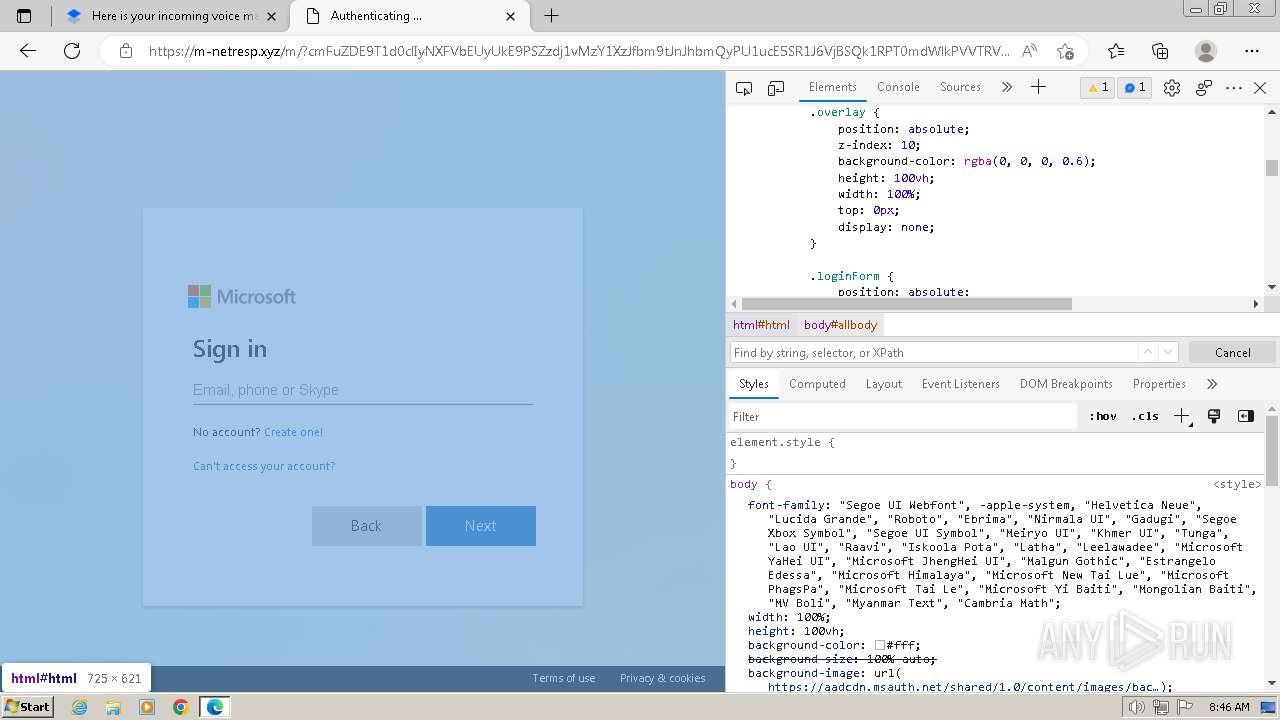Open the volume tray icon

click(1137, 707)
